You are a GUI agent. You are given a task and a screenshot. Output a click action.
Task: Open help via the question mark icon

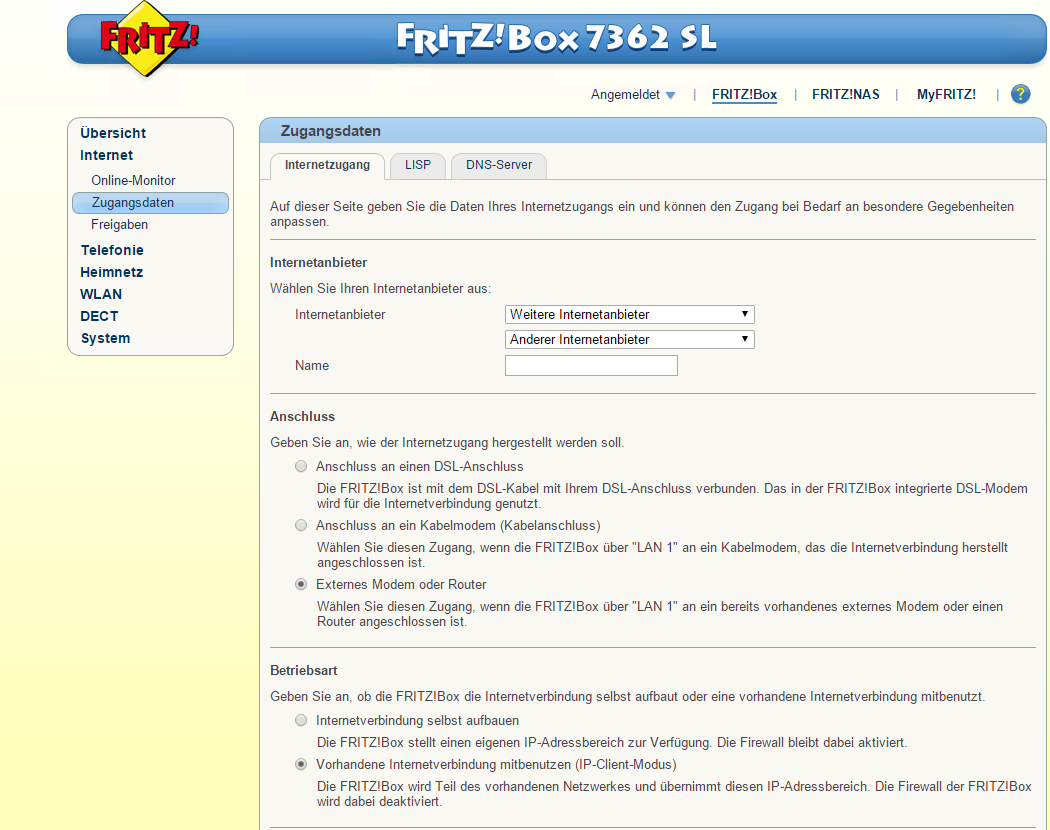(1020, 94)
